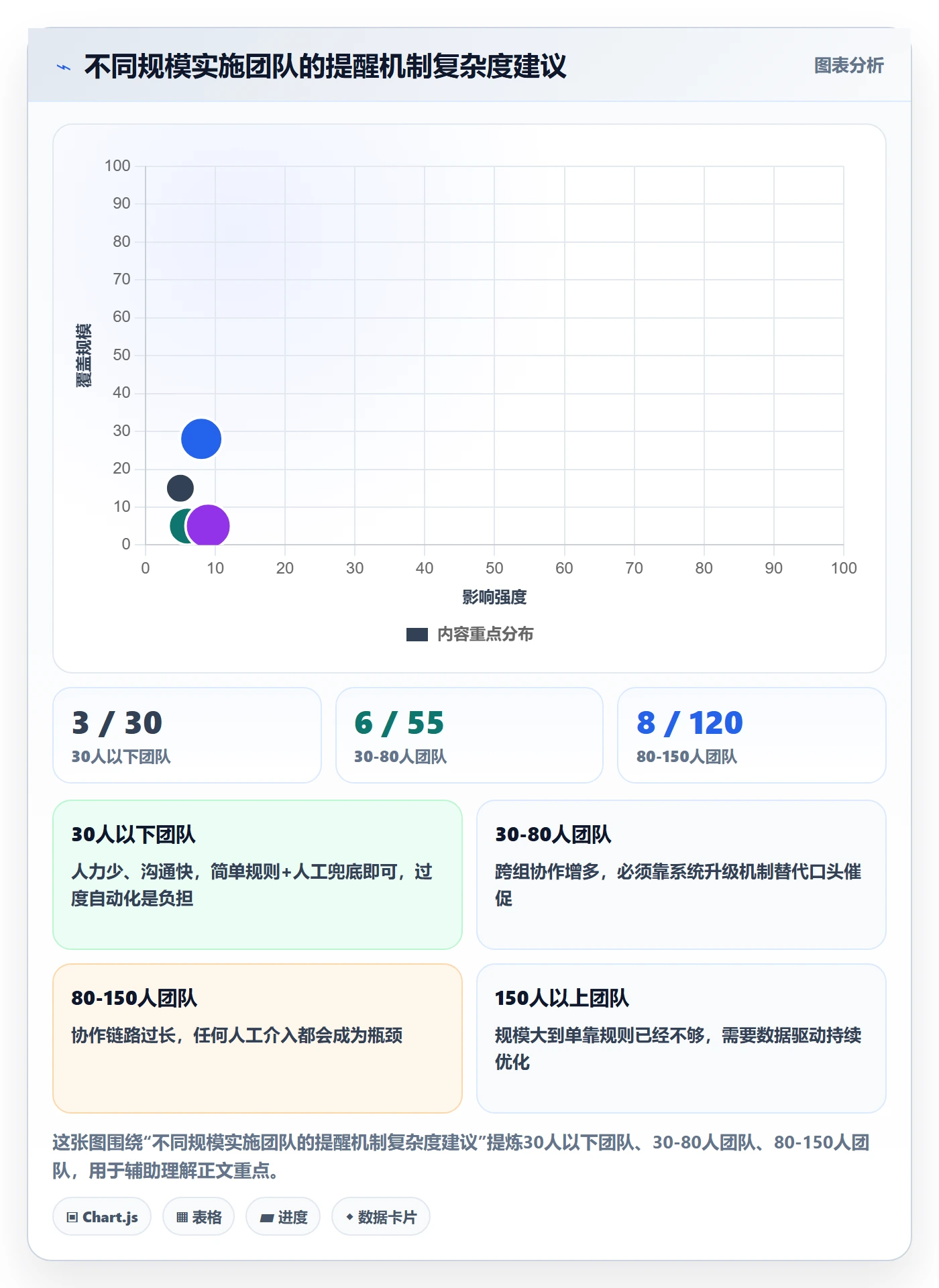The height and width of the screenshot is (1288, 939).
Task: Select the dark navy bubble in the chart
Action: click(x=180, y=488)
